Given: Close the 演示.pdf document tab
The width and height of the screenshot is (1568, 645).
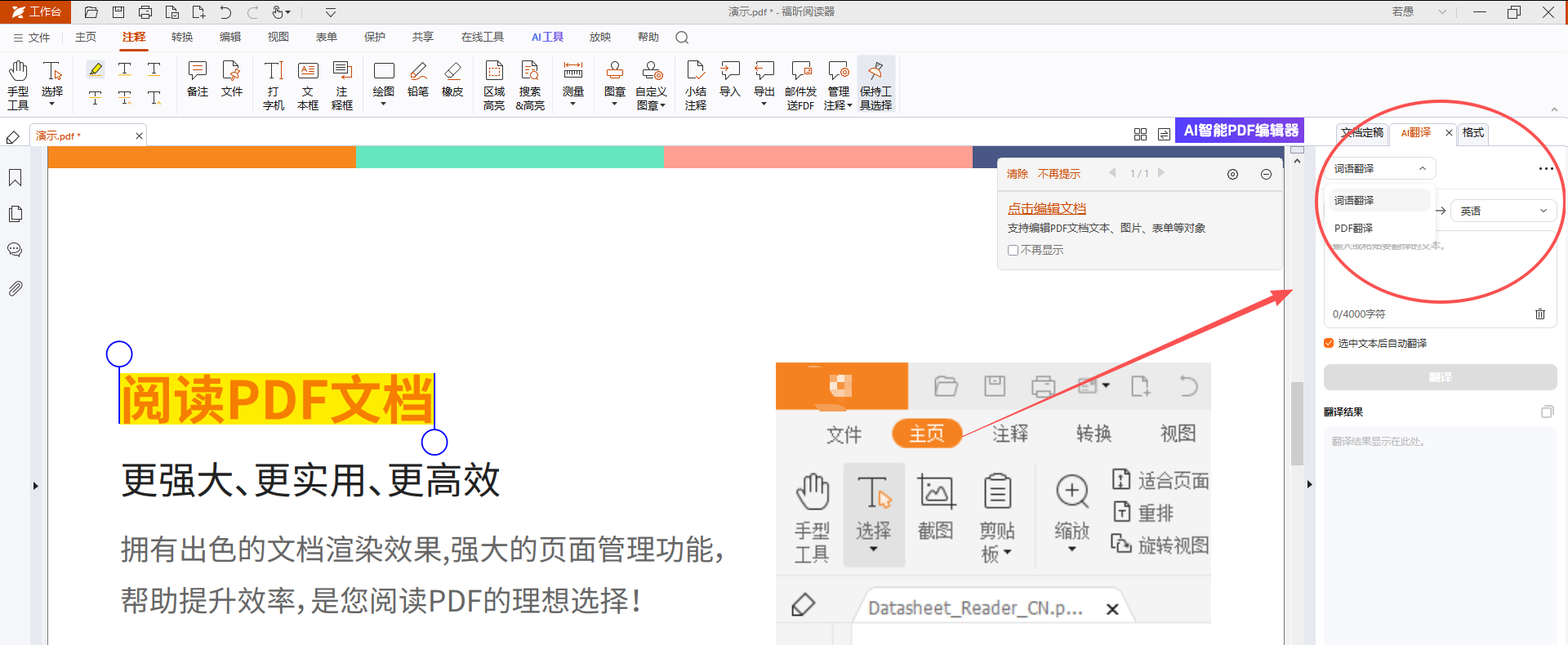Looking at the screenshot, I should (139, 136).
